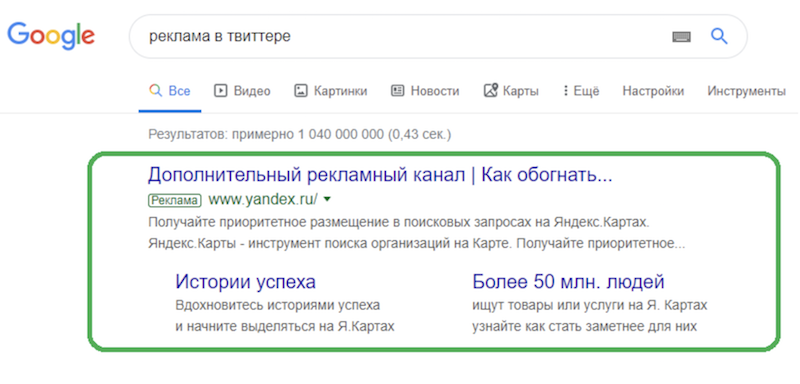Click the result count text 'Результатов: примерно 1 040 000 000'
The height and width of the screenshot is (384, 800).
point(265,135)
